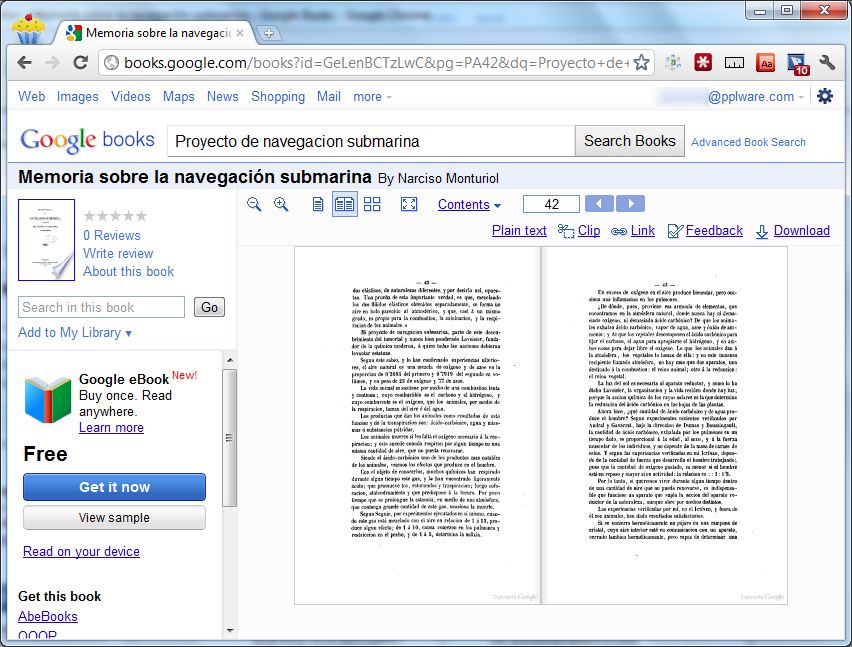
Task: Open the Videos navigation link
Action: 131,96
